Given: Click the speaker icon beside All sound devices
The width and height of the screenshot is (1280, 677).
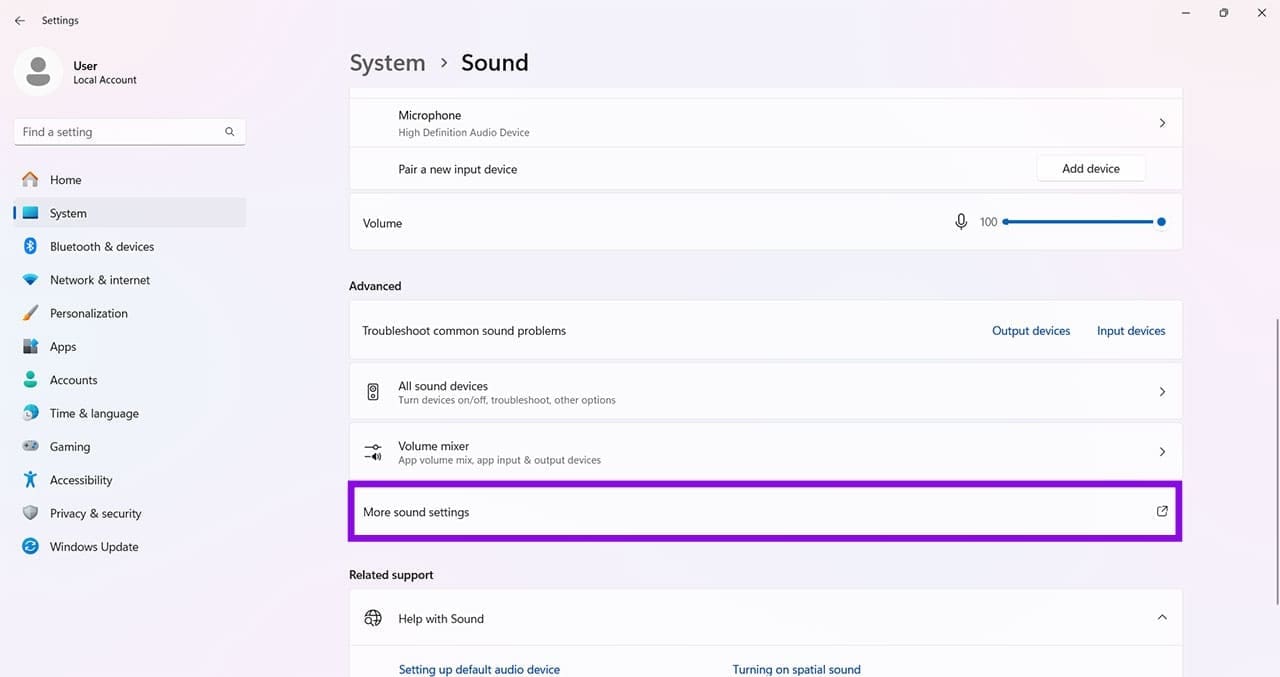Looking at the screenshot, I should pyautogui.click(x=373, y=392).
